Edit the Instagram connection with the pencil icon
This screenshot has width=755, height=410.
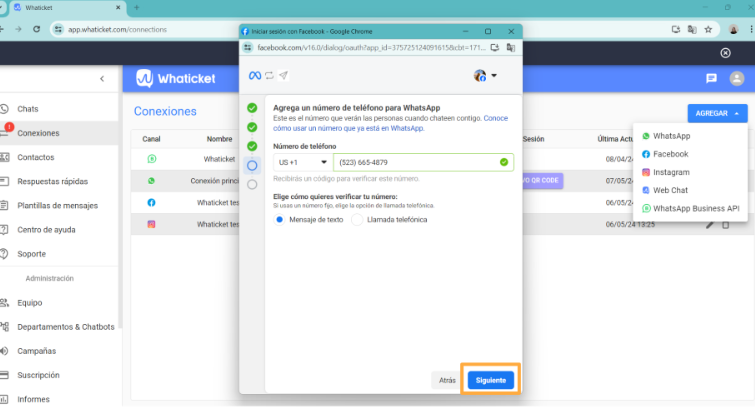(709, 225)
